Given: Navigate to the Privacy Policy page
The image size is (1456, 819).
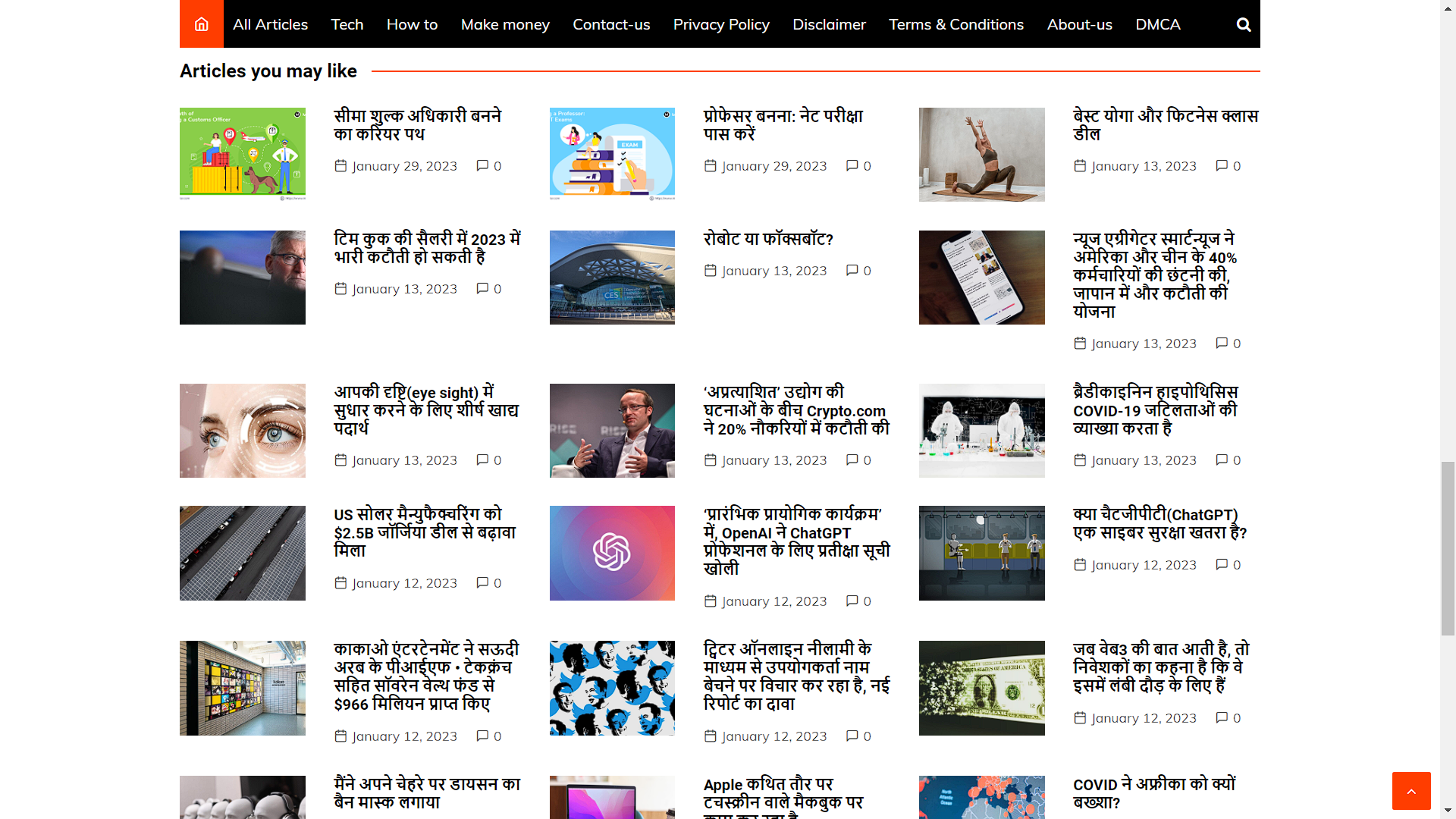Looking at the screenshot, I should tap(720, 24).
